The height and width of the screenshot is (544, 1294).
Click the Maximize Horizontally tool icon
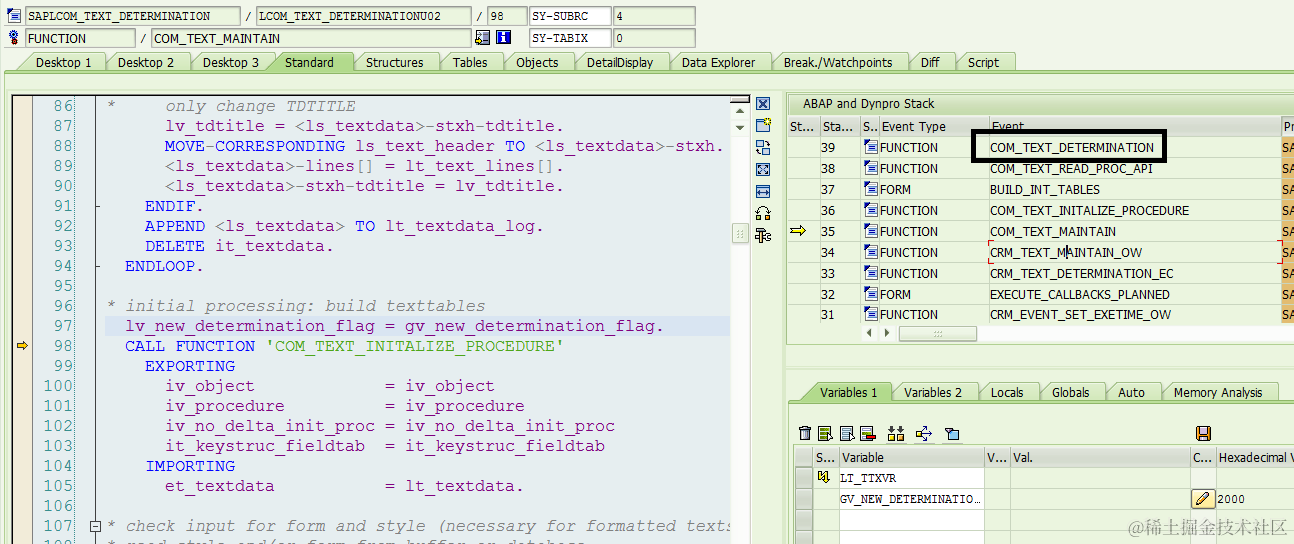click(x=763, y=191)
